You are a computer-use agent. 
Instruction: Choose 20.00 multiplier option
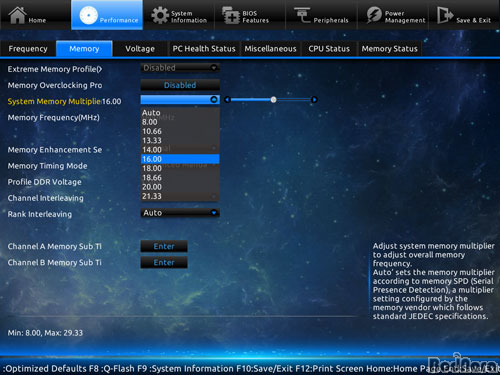tap(180, 187)
